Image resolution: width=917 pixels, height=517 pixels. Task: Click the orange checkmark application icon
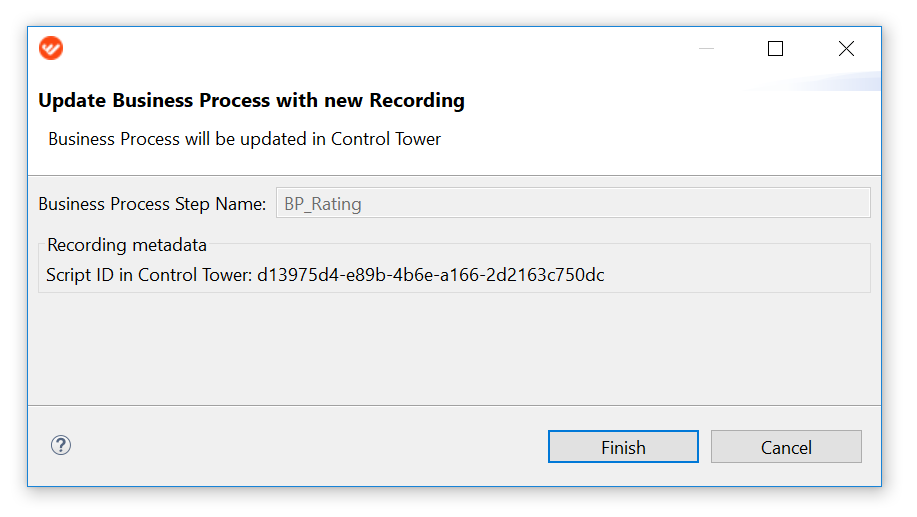[51, 48]
